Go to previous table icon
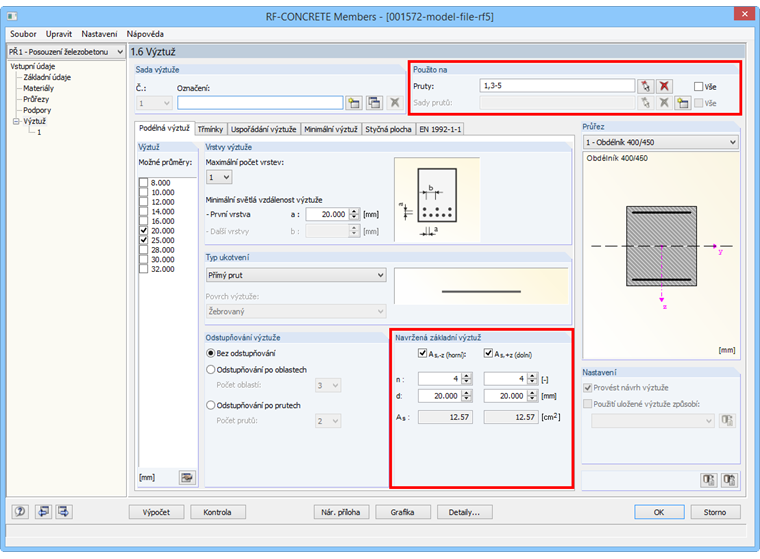This screenshot has height=559, width=760. click(x=44, y=511)
